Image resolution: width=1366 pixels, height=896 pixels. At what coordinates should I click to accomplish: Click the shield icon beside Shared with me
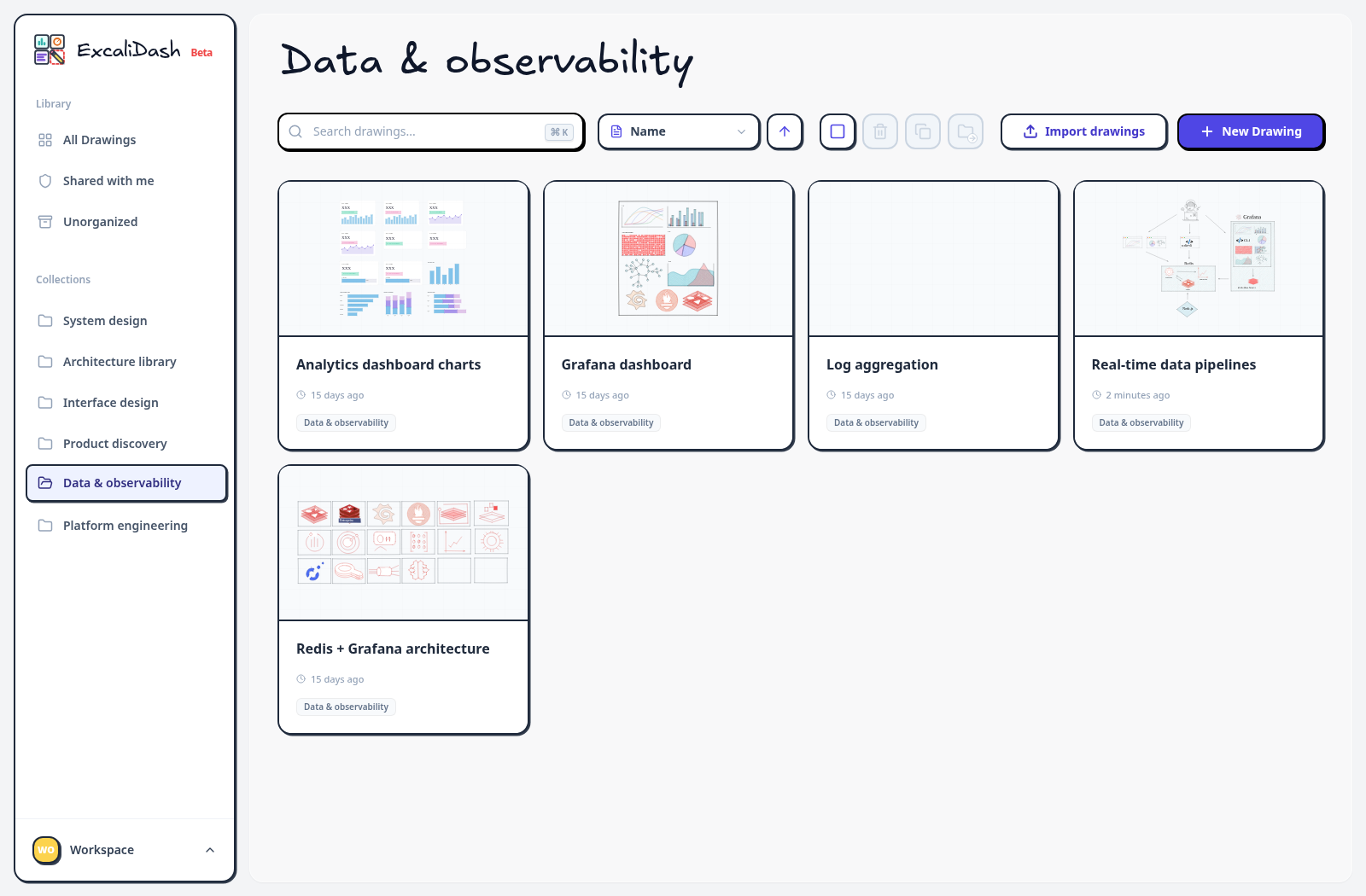point(45,181)
